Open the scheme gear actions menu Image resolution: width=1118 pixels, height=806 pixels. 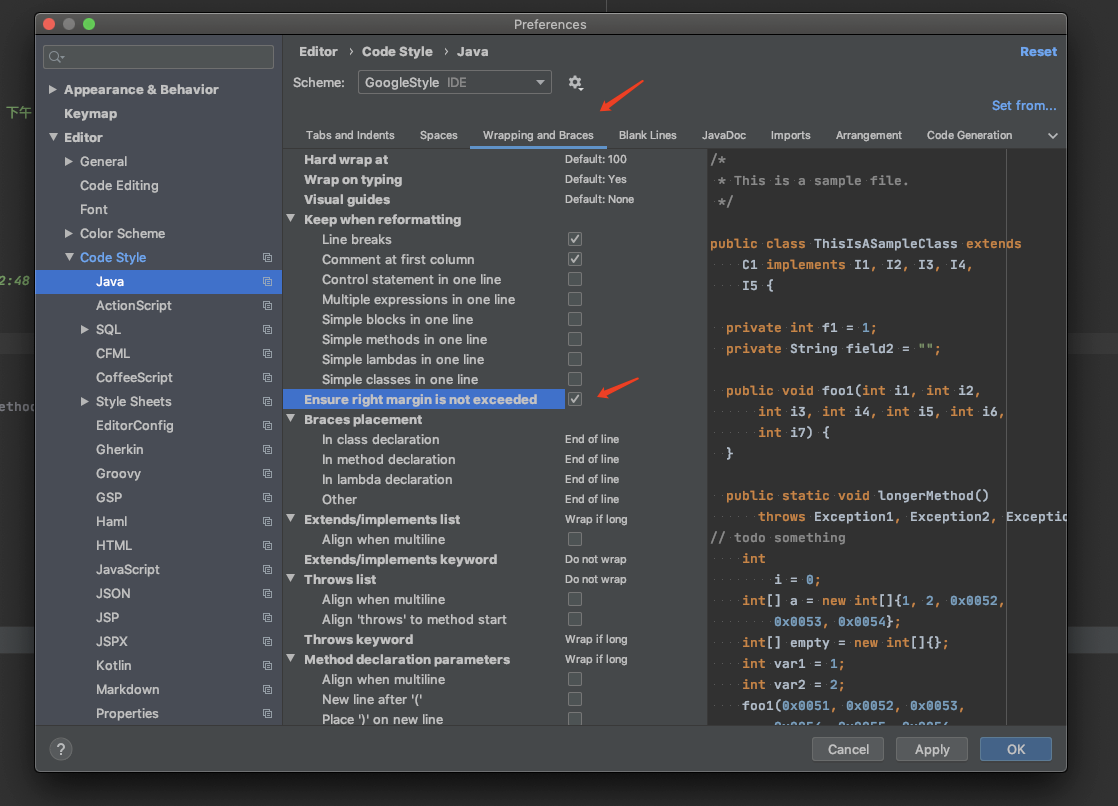(x=575, y=83)
